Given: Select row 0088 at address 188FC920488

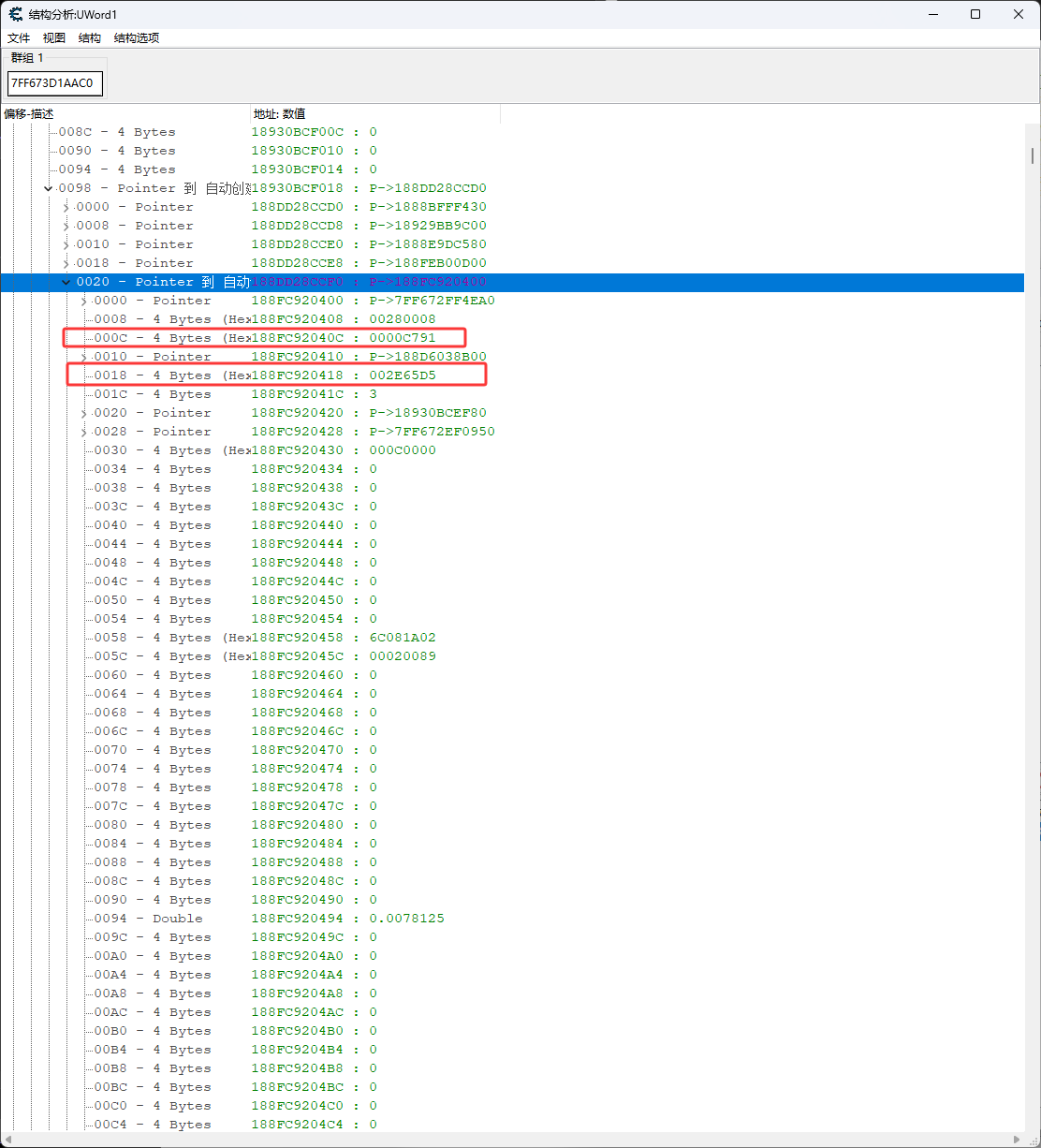Looking at the screenshot, I should pos(512,862).
